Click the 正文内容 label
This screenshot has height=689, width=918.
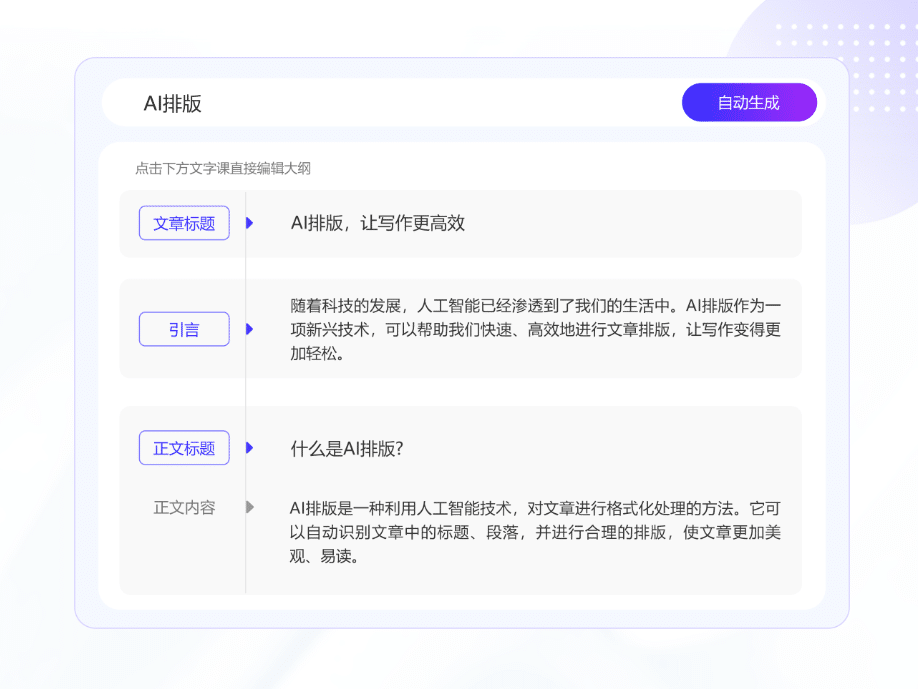184,507
